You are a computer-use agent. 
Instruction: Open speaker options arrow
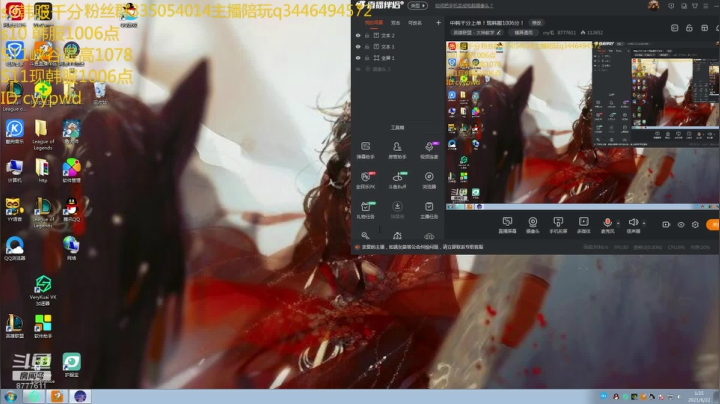point(644,223)
